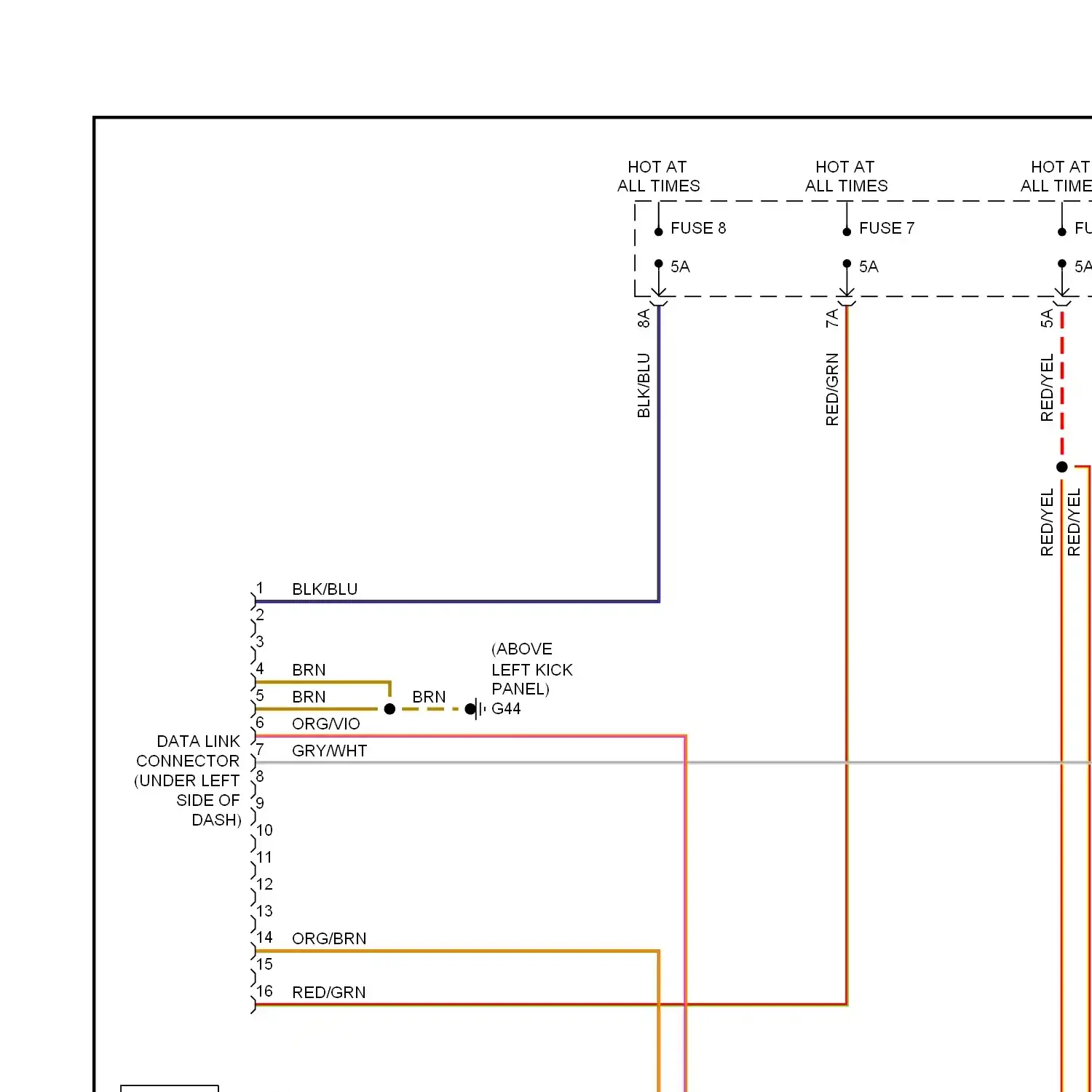Click the 7A terminal label
The width and height of the screenshot is (1092, 1092).
tap(832, 318)
